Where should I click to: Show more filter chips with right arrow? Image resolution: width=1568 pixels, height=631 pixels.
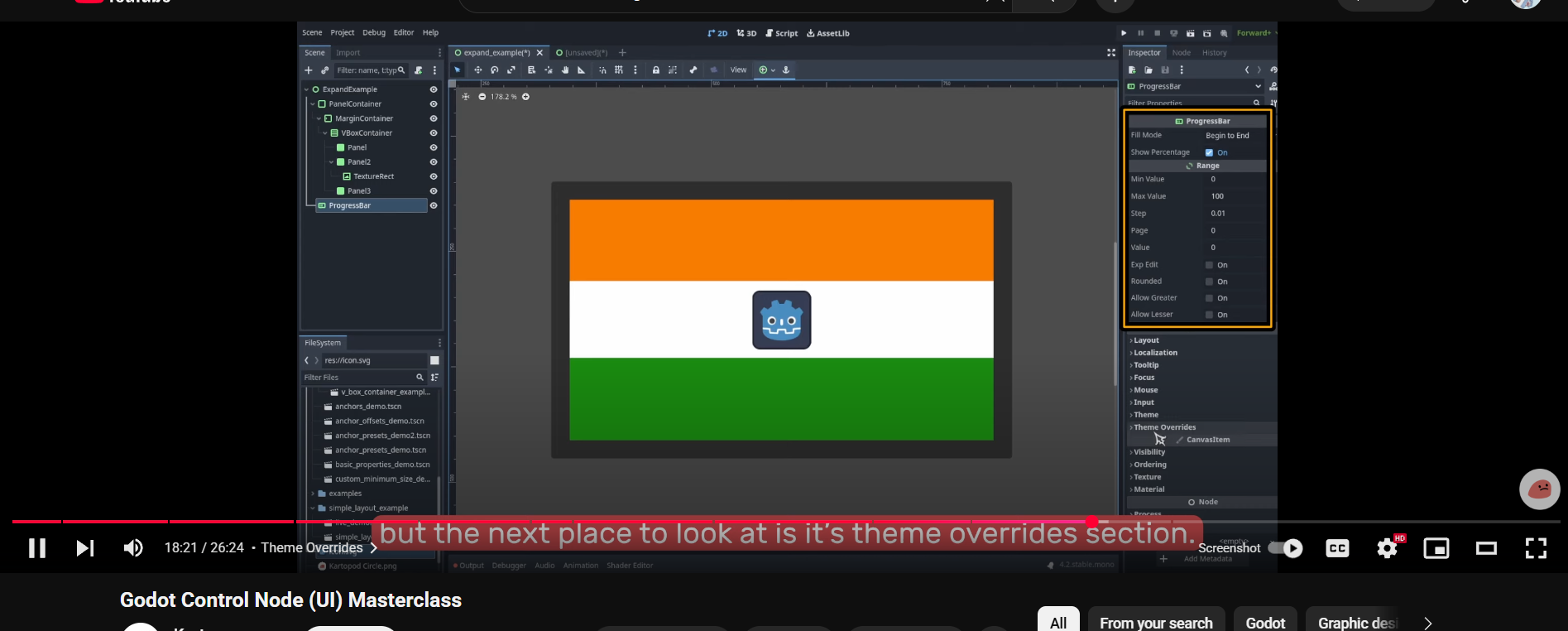(1427, 623)
